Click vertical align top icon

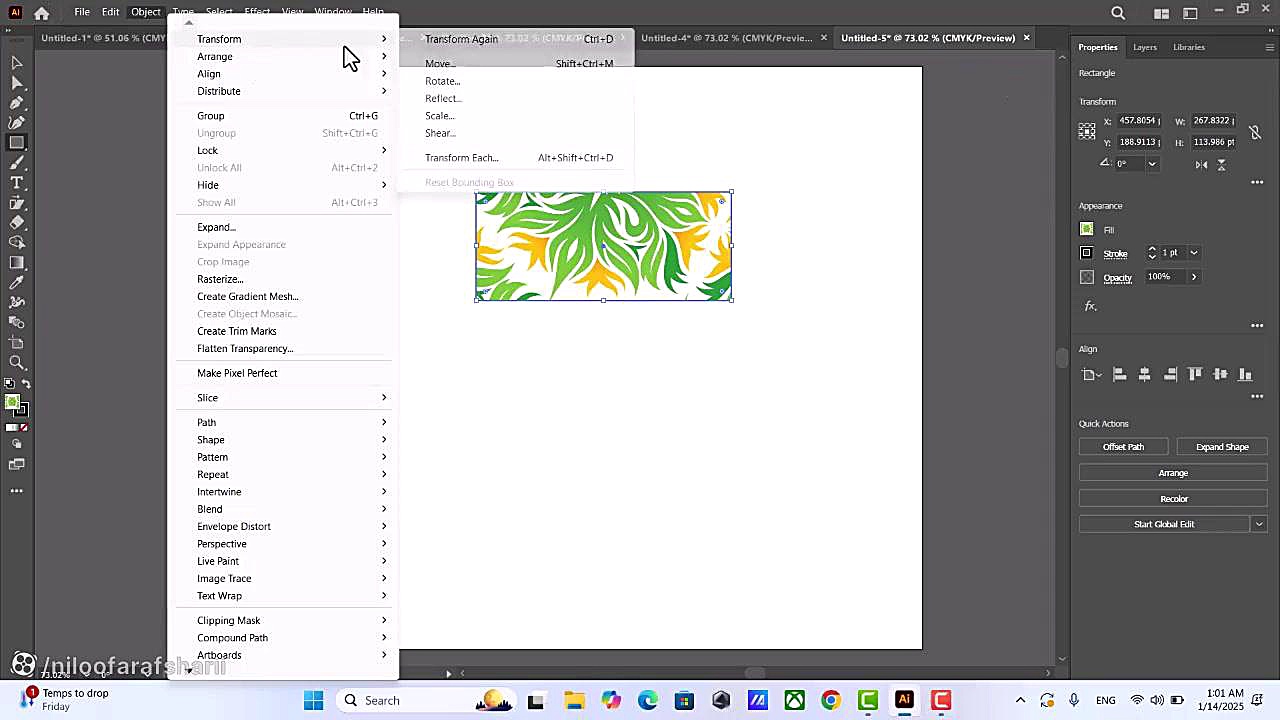pos(1195,374)
